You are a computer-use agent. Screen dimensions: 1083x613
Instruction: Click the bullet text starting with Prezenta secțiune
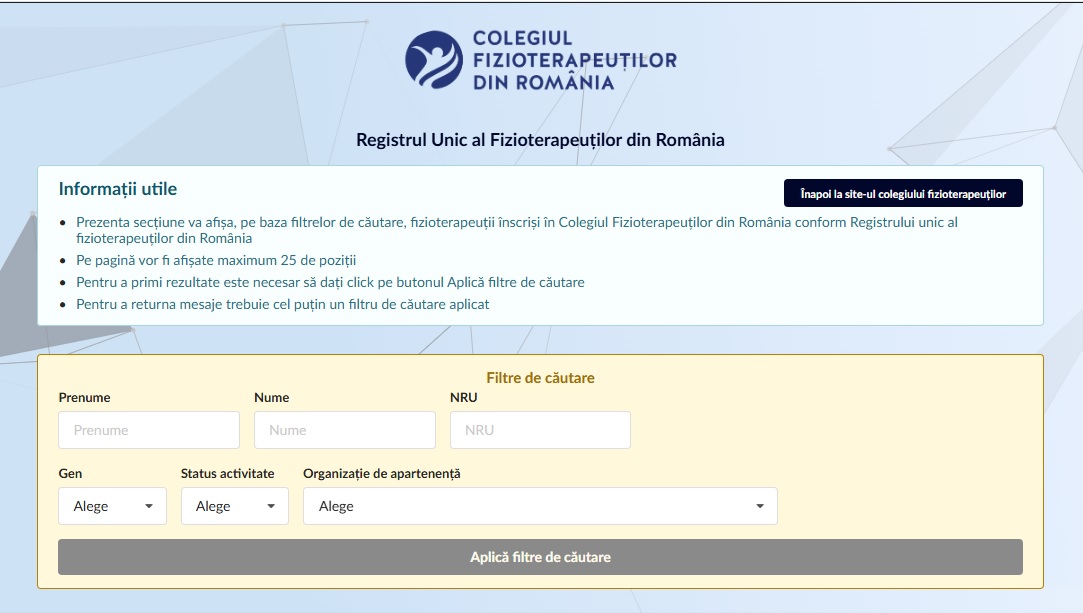(516, 230)
